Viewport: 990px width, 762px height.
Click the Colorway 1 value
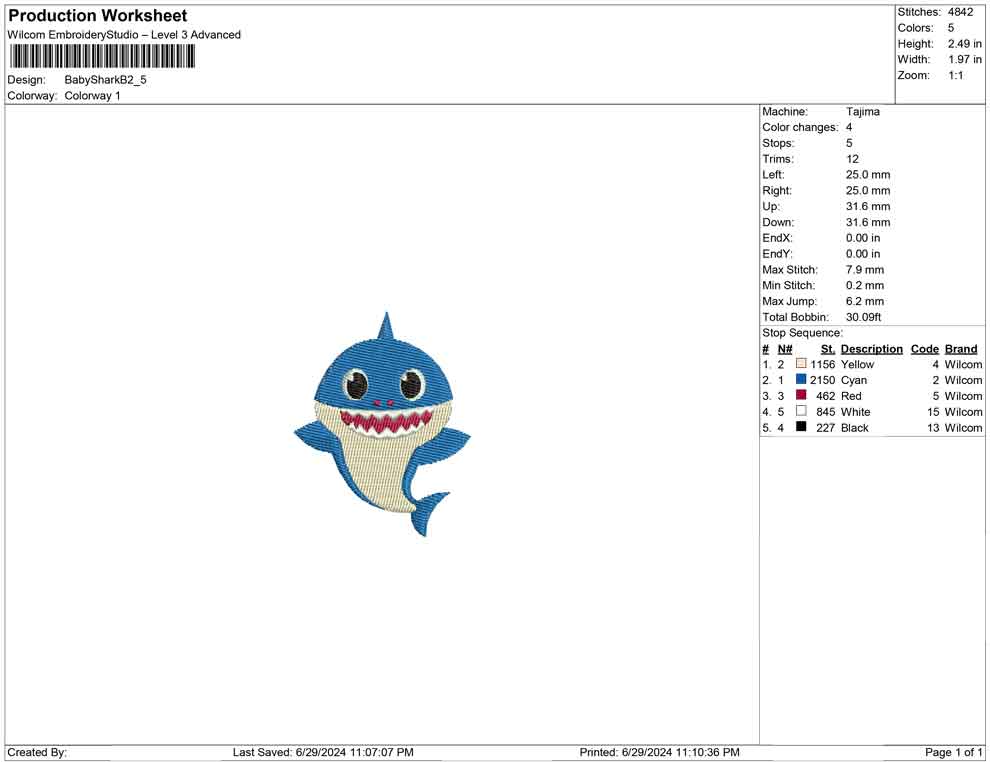pyautogui.click(x=92, y=96)
